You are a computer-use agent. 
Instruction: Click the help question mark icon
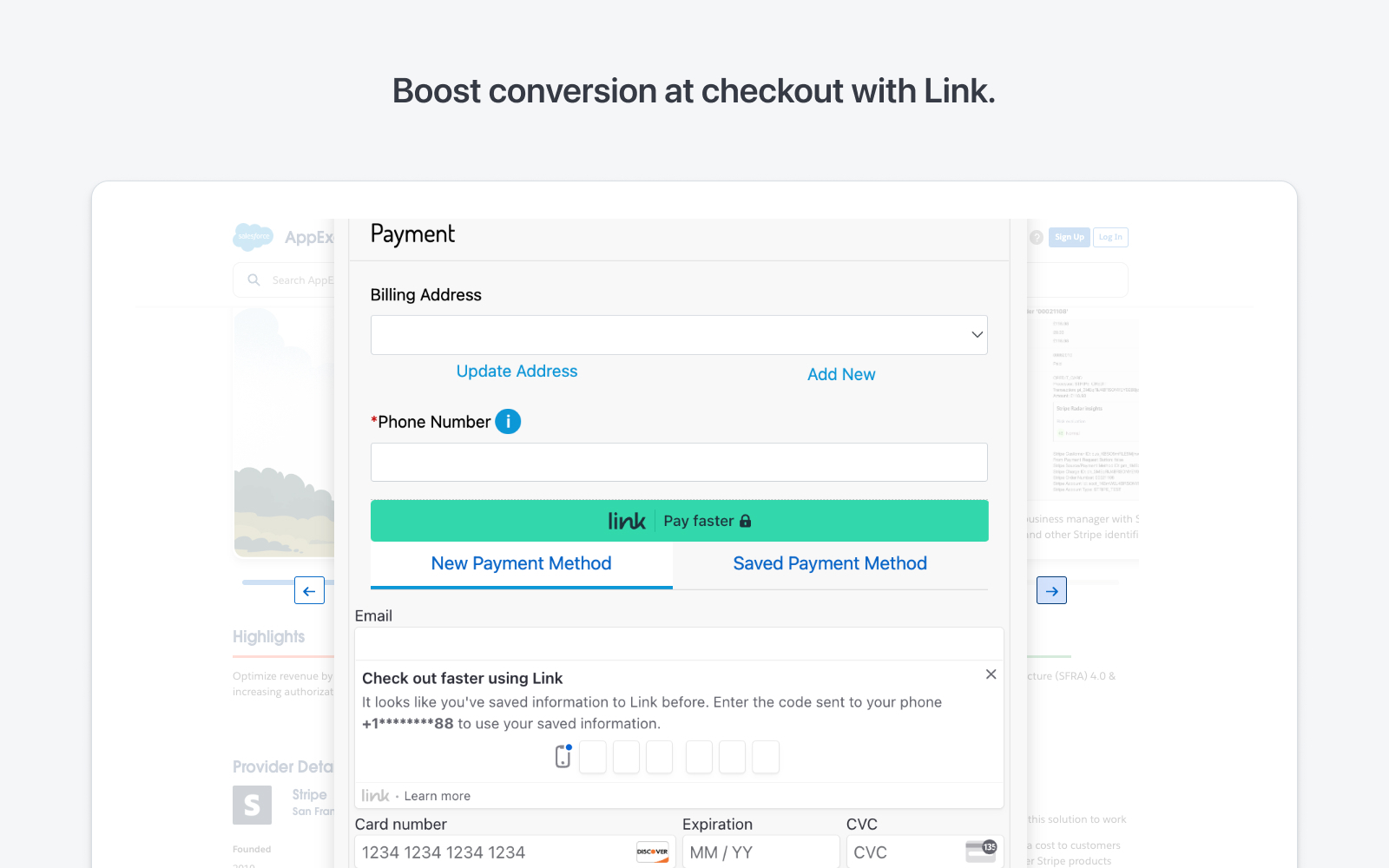(x=1036, y=236)
